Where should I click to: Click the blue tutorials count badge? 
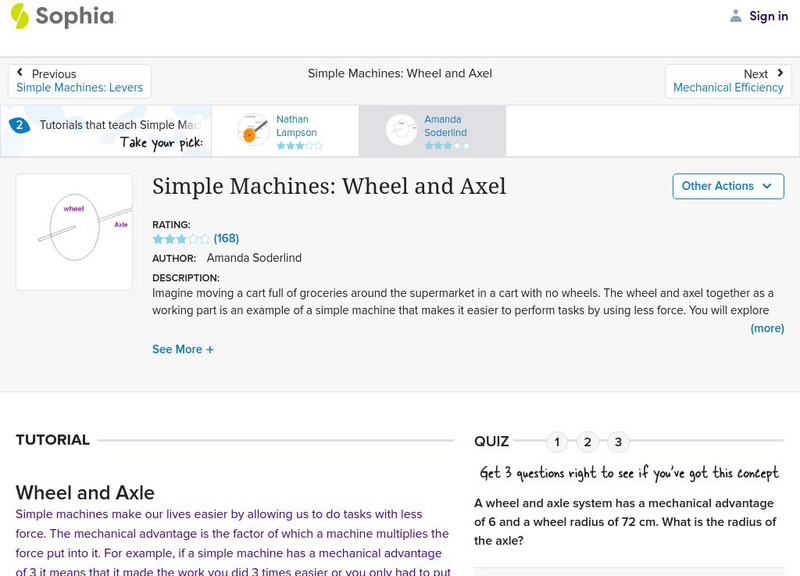click(18, 124)
